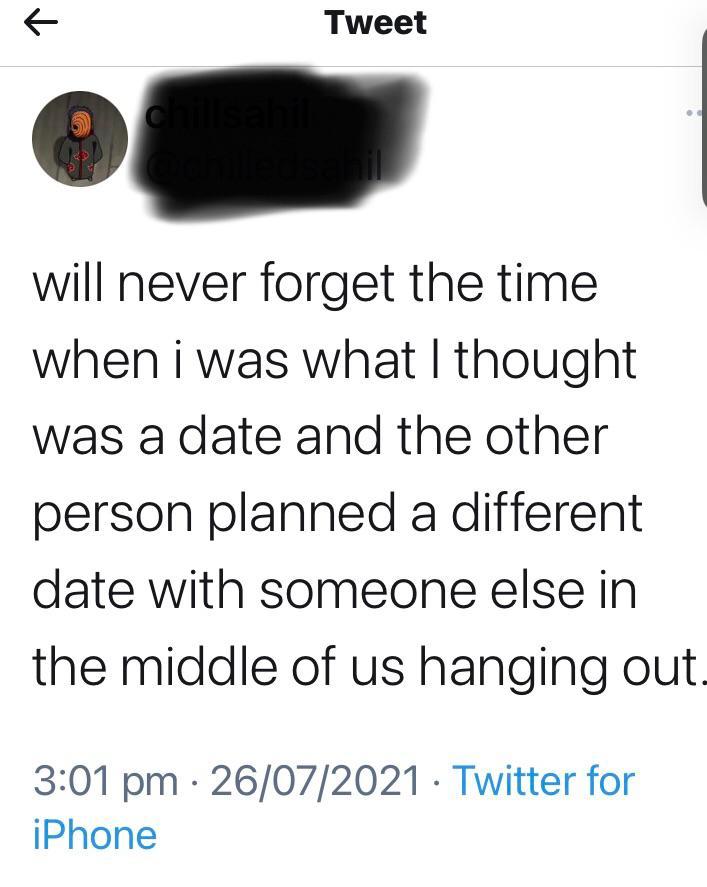Click the line "when i was what I thought"
The image size is (707, 887).
point(334,360)
